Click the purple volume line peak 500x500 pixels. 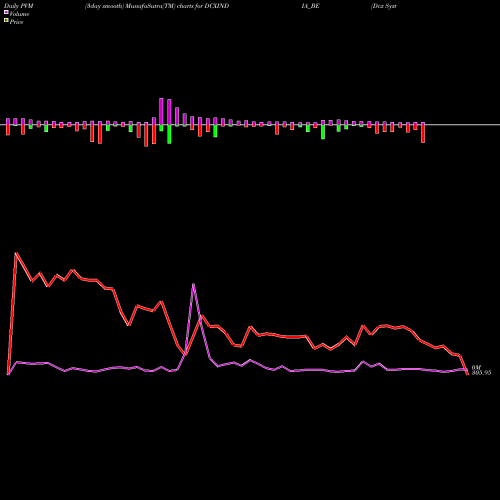pyautogui.click(x=193, y=284)
